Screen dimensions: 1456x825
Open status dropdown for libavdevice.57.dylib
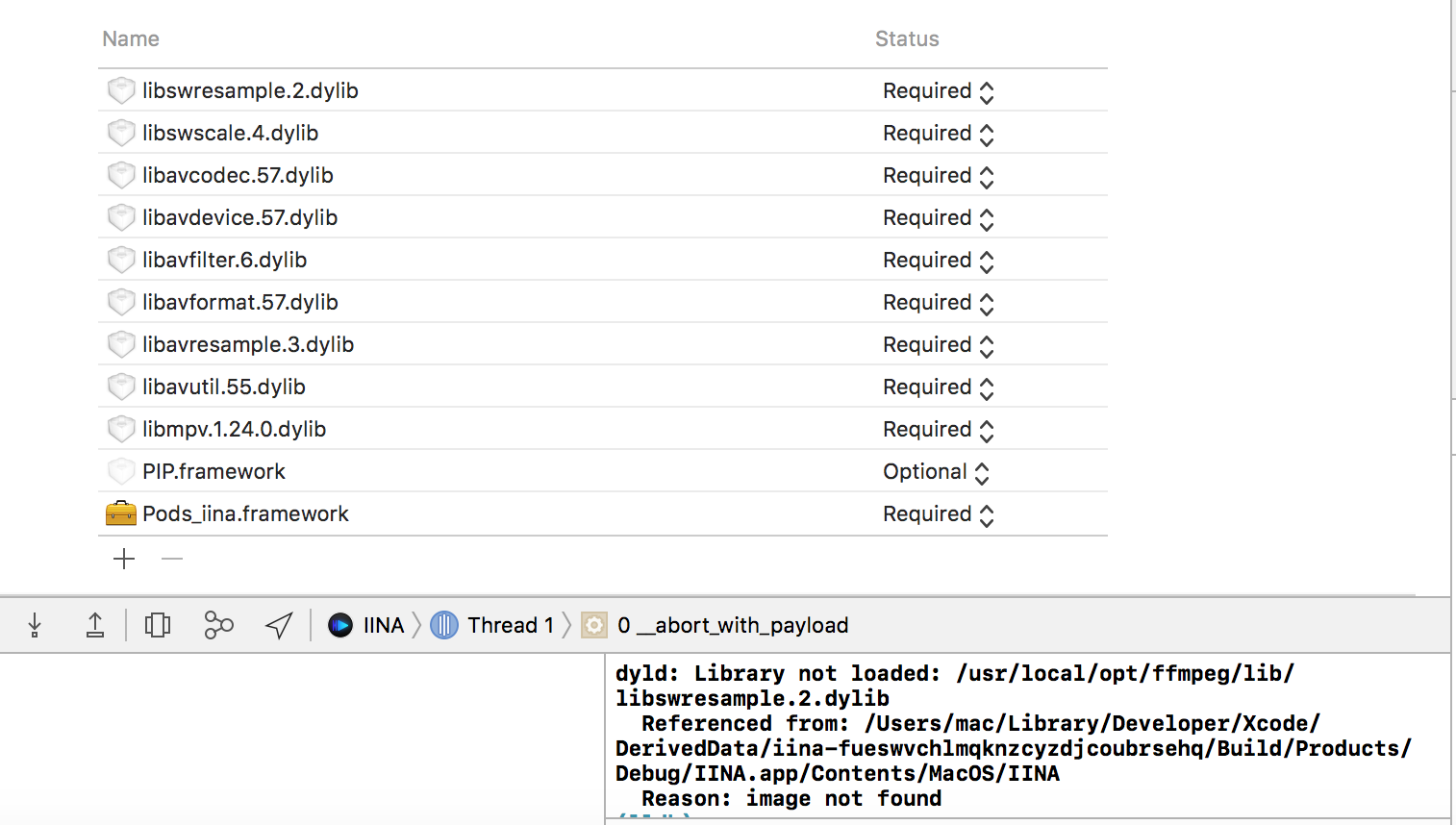tap(939, 218)
